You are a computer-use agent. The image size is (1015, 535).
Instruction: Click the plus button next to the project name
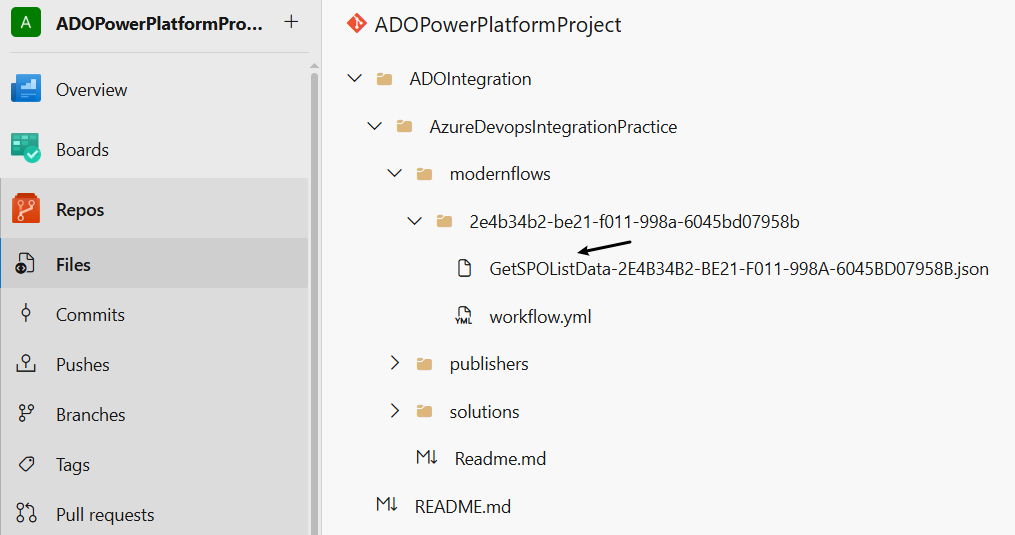[x=291, y=22]
